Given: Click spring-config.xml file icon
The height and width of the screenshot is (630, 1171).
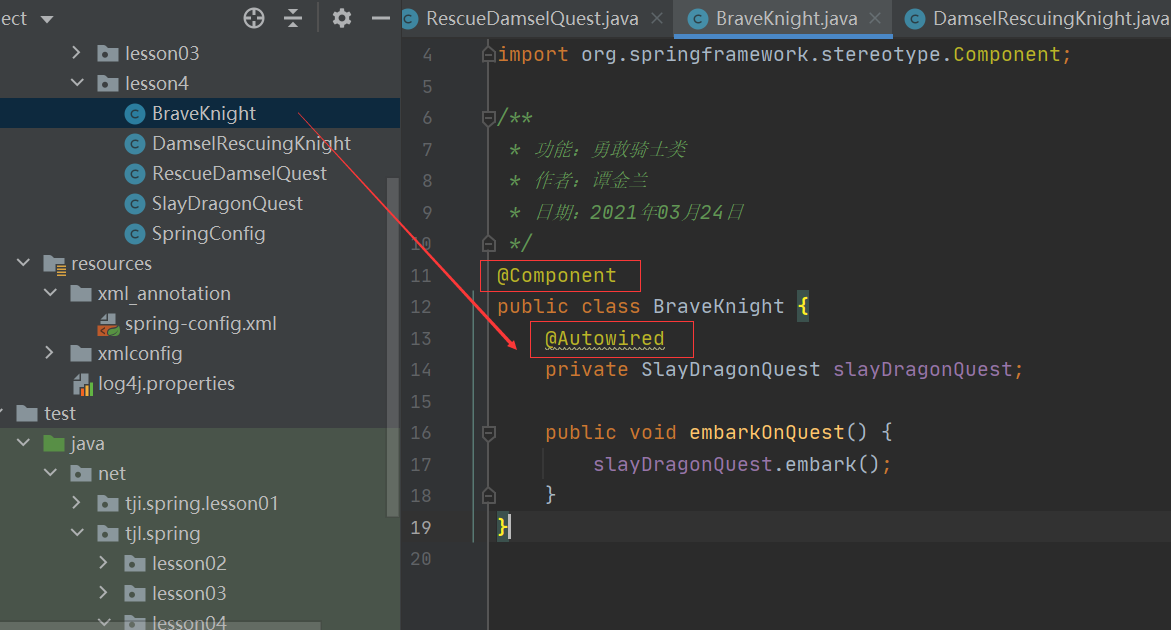Looking at the screenshot, I should [x=108, y=324].
